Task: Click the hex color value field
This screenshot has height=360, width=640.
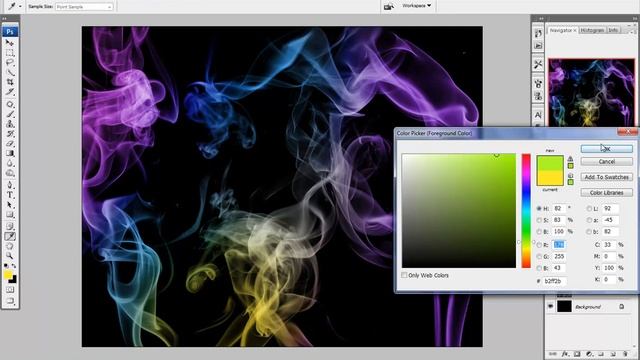Action: coord(554,281)
